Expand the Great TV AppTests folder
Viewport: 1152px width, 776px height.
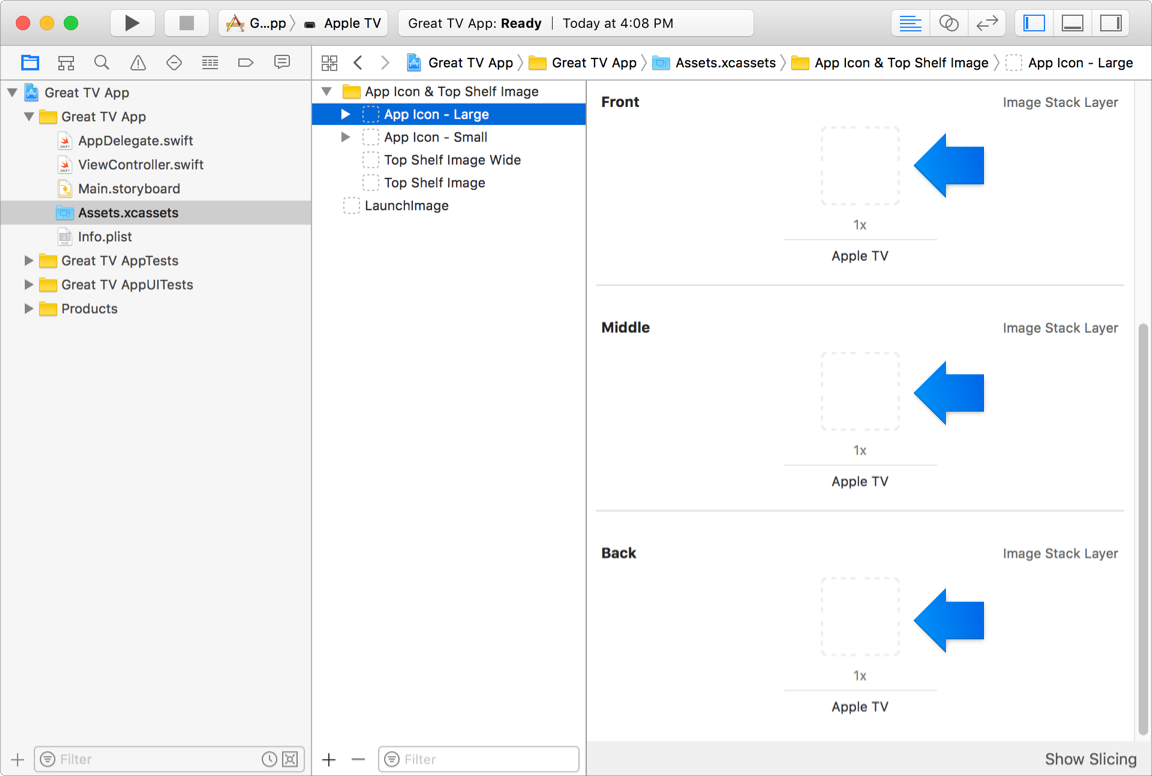[x=29, y=261]
